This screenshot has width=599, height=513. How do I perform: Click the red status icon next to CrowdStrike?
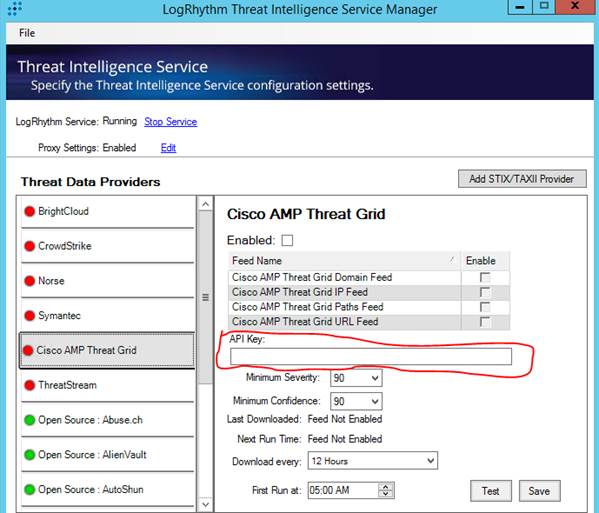coord(29,246)
